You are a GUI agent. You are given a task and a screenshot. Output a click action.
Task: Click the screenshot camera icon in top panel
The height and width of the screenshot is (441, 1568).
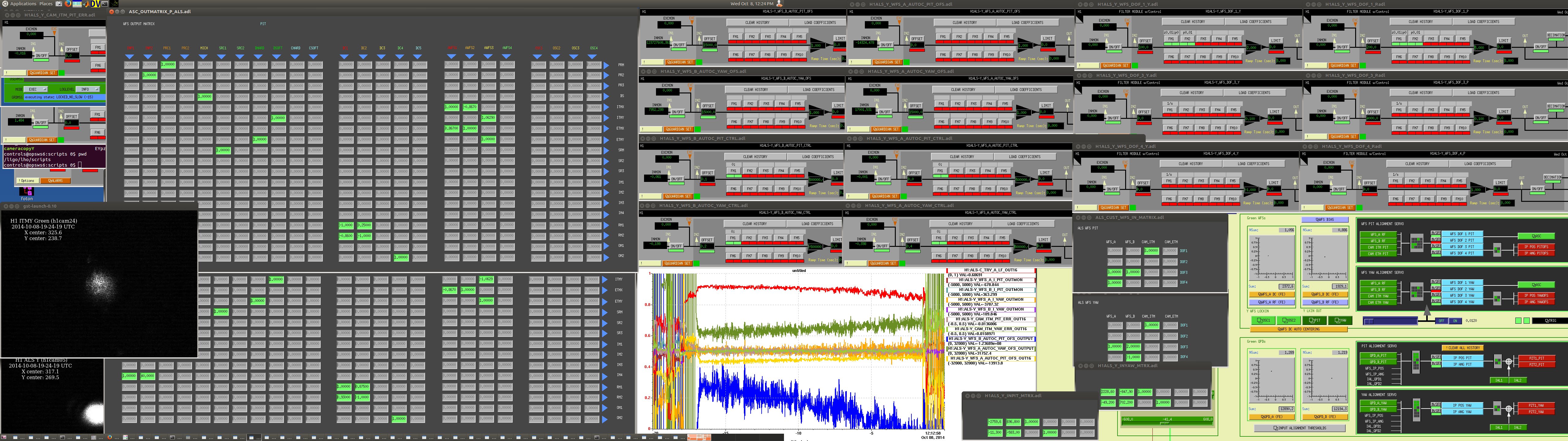(x=59, y=4)
